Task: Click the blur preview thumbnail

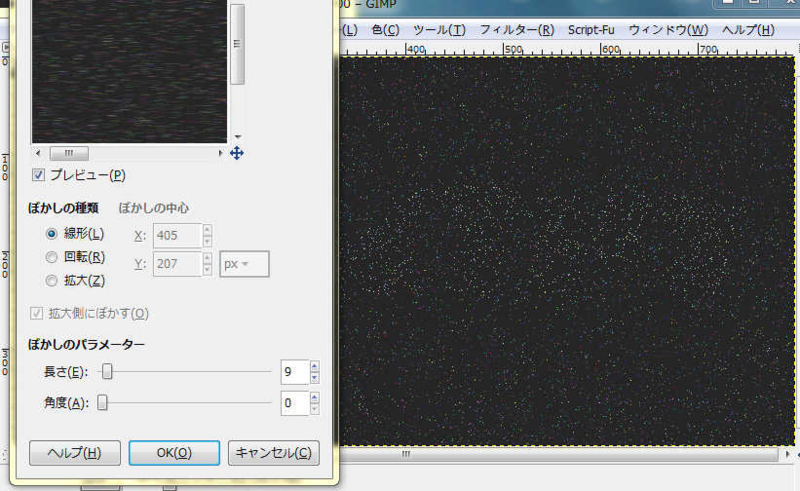Action: [x=130, y=71]
